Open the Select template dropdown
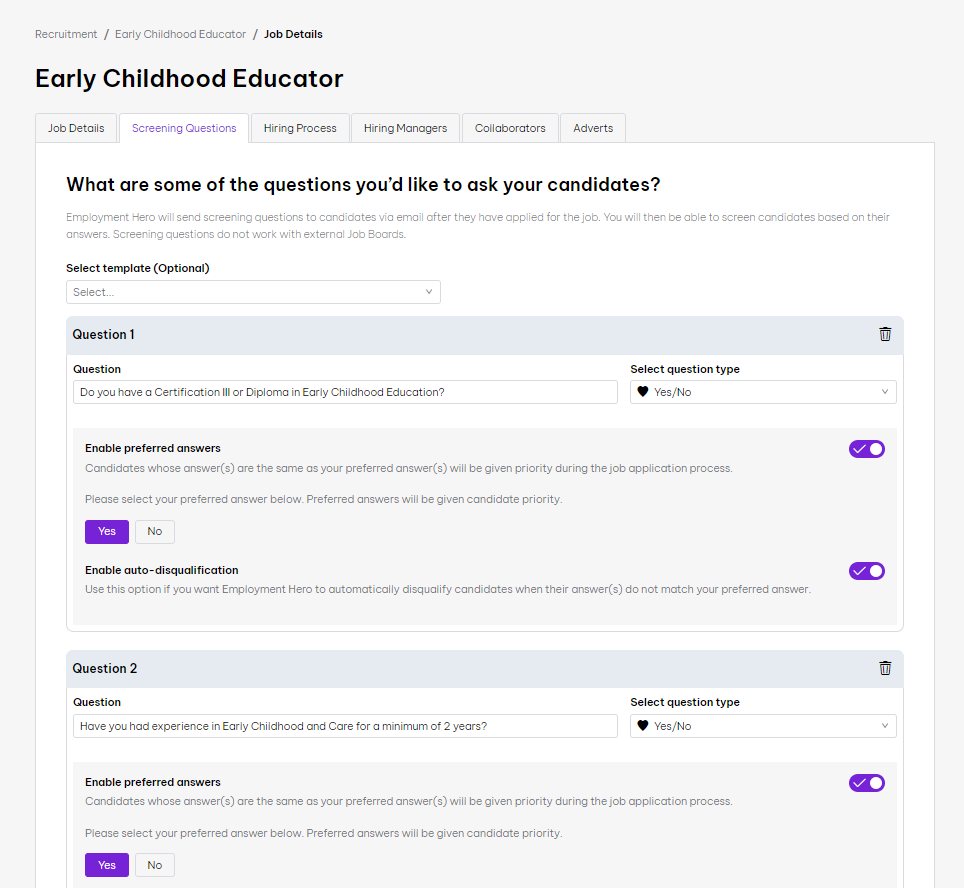 [x=253, y=292]
